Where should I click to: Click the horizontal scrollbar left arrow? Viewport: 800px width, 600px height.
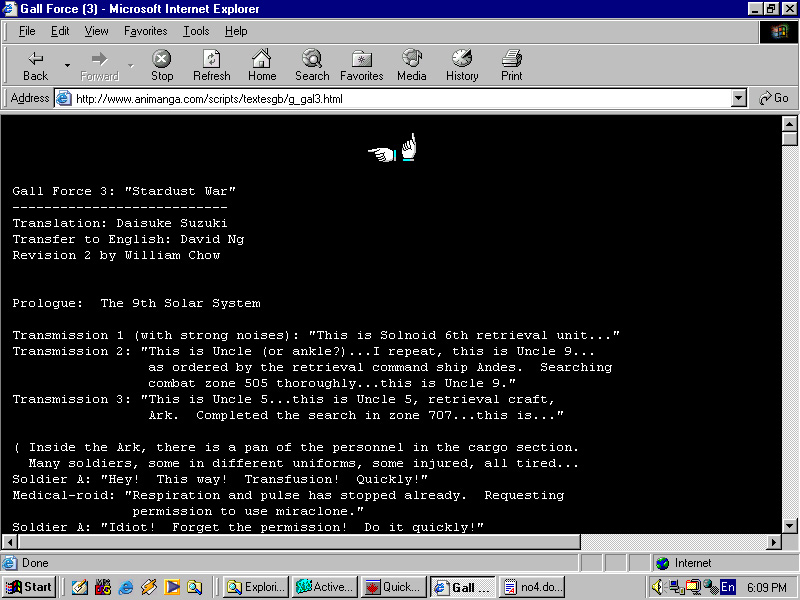[x=10, y=542]
